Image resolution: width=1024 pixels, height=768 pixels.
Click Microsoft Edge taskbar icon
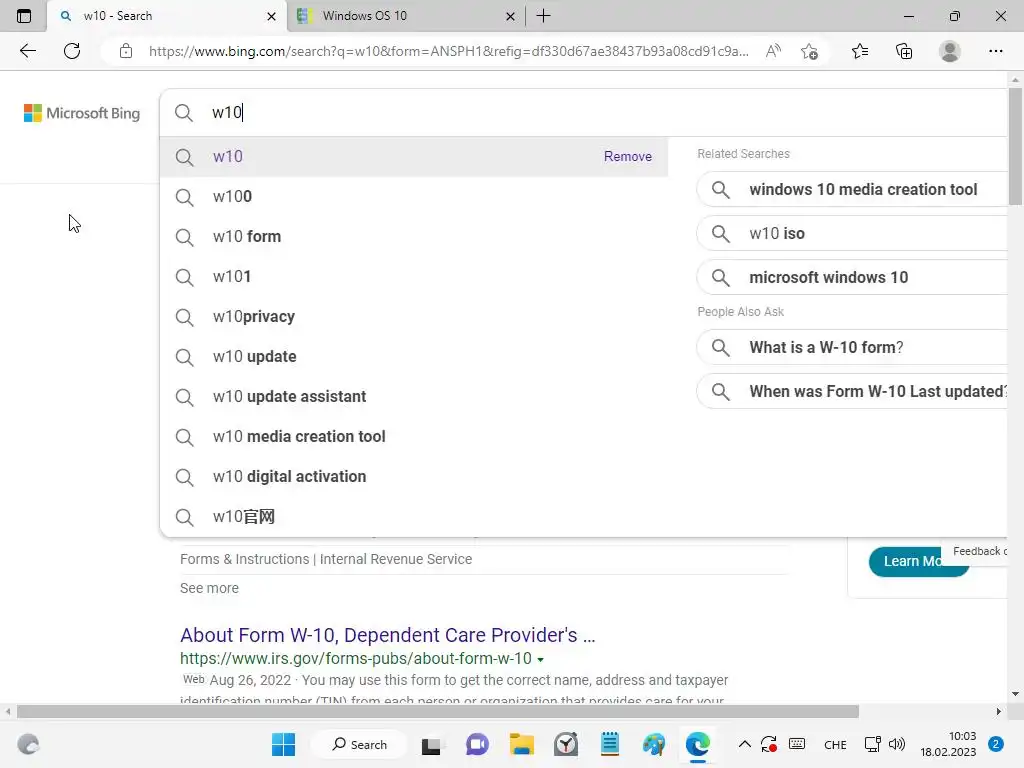tap(697, 744)
